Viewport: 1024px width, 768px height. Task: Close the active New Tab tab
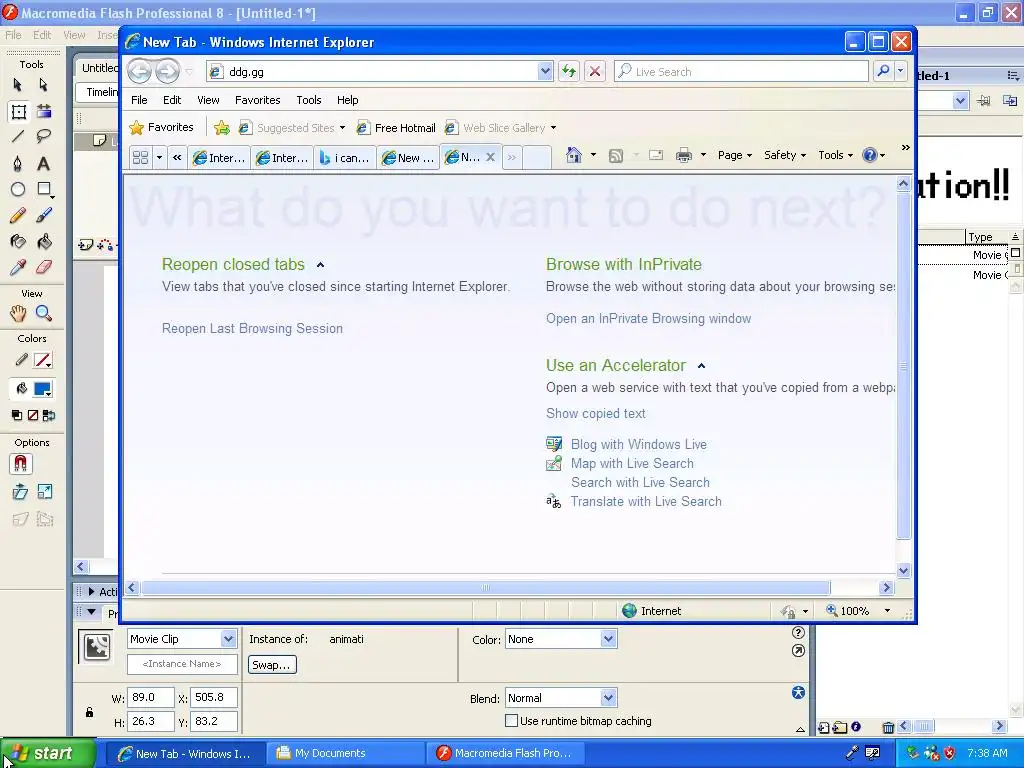pyautogui.click(x=490, y=157)
